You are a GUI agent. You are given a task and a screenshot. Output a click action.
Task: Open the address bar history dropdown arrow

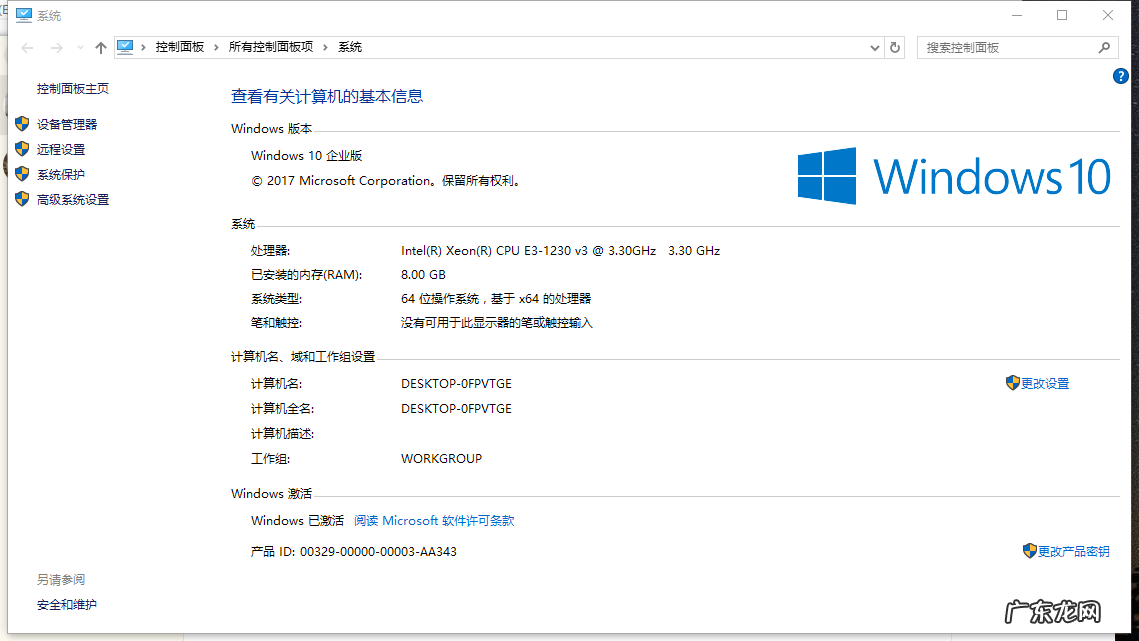click(874, 47)
